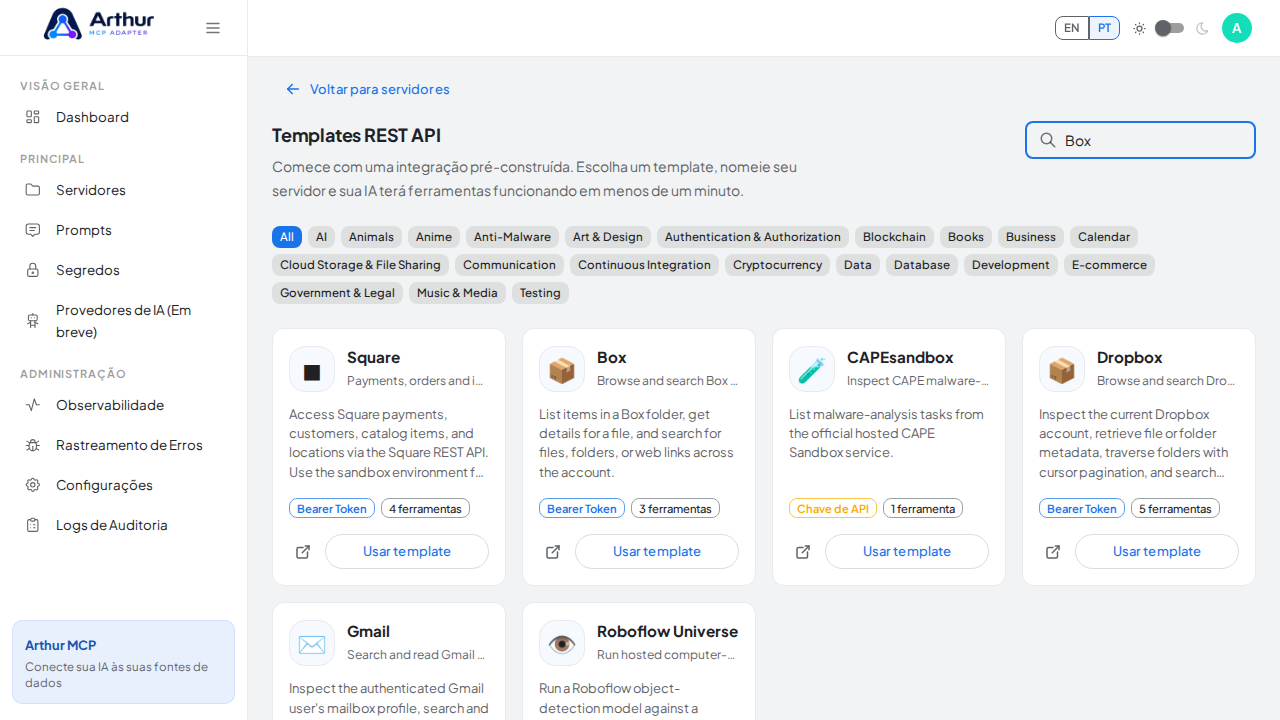Filter by Cloud Storage & File Sharing
Image resolution: width=1280 pixels, height=720 pixels.
click(360, 265)
